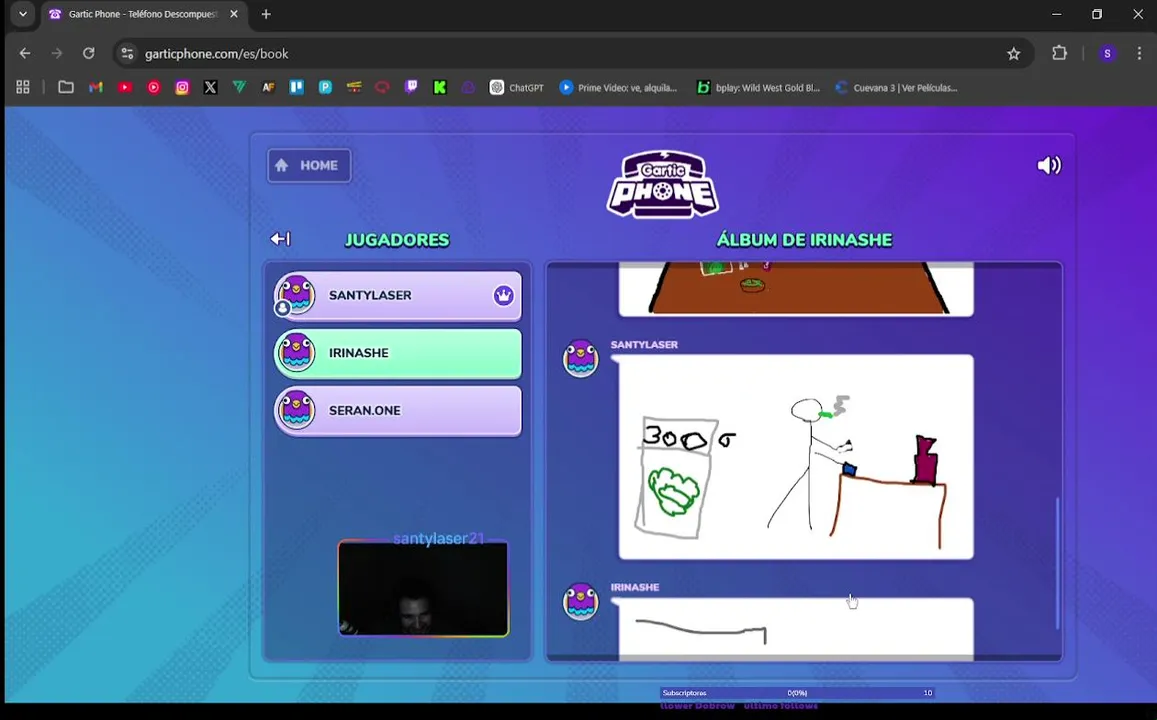Click the JUGADORES heading

[397, 240]
